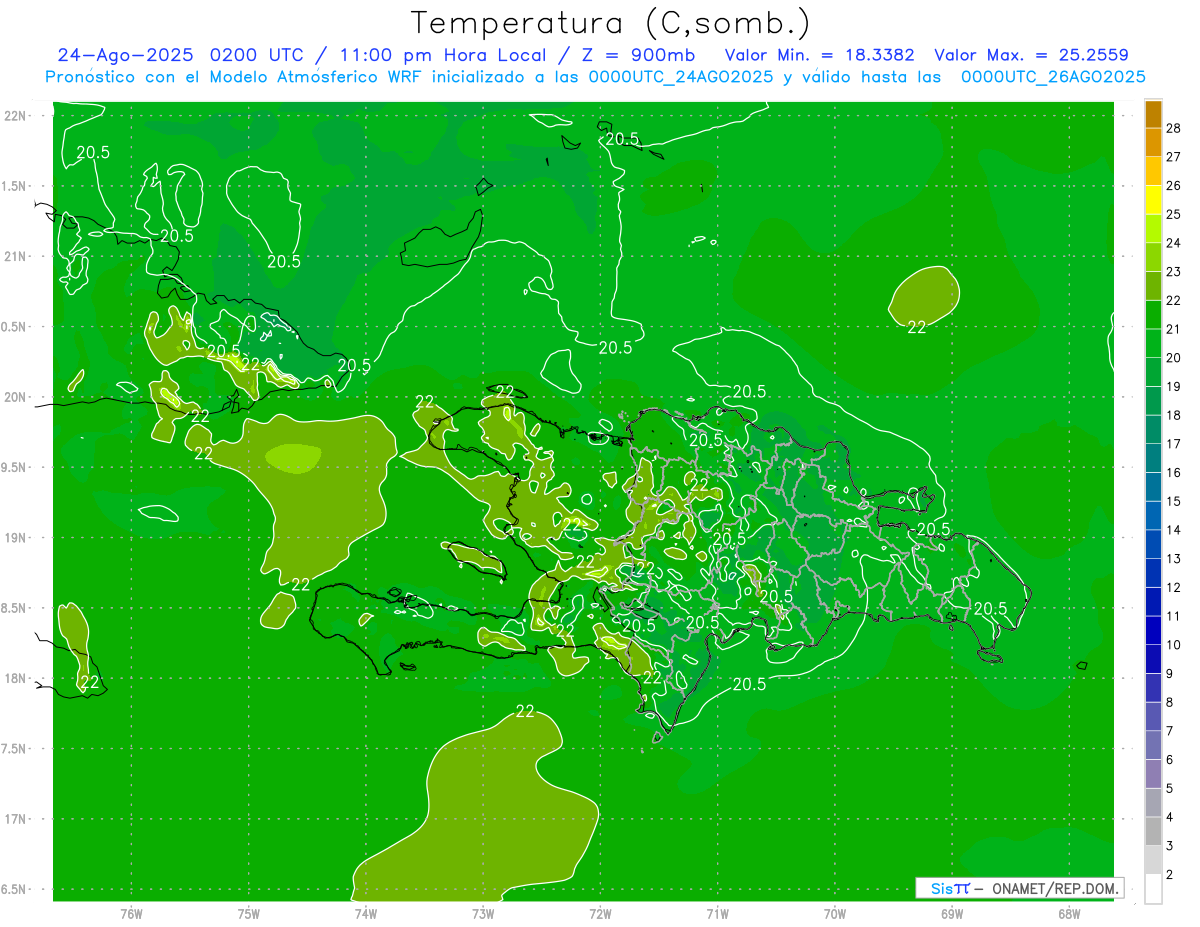This screenshot has width=1200, height=927.
Task: Click the "73W" longitude axis label
Action: (x=483, y=913)
